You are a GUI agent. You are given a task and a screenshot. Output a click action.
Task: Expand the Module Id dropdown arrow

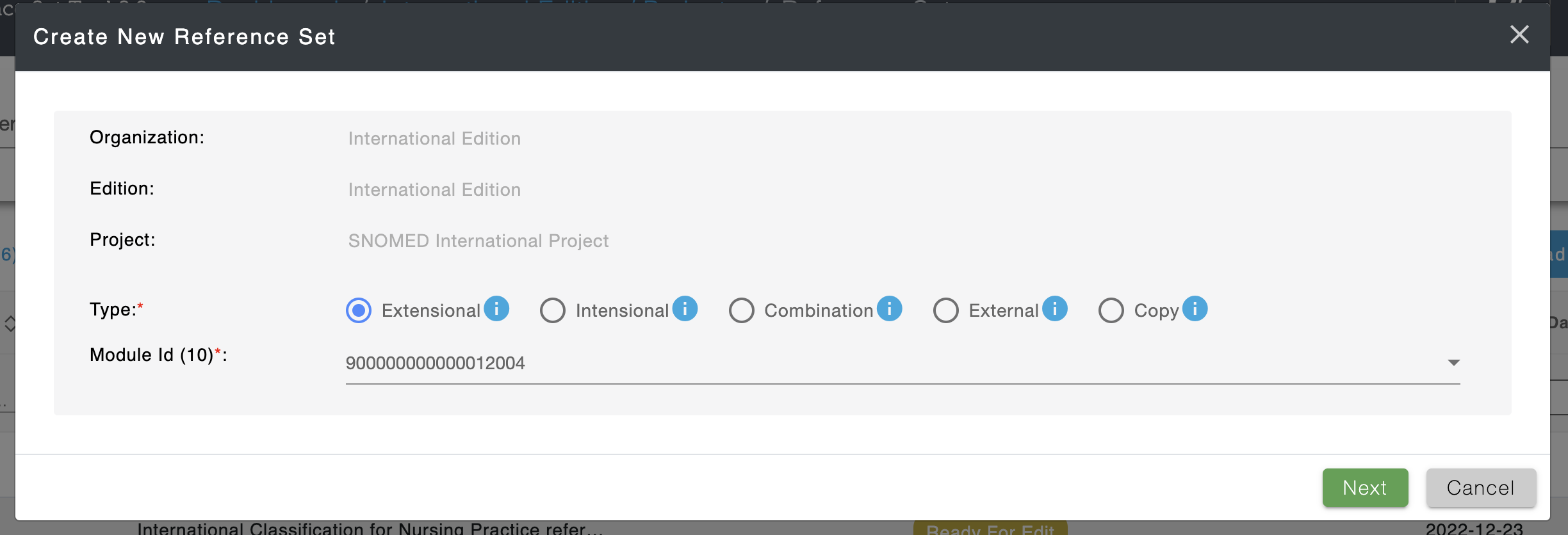(1453, 363)
